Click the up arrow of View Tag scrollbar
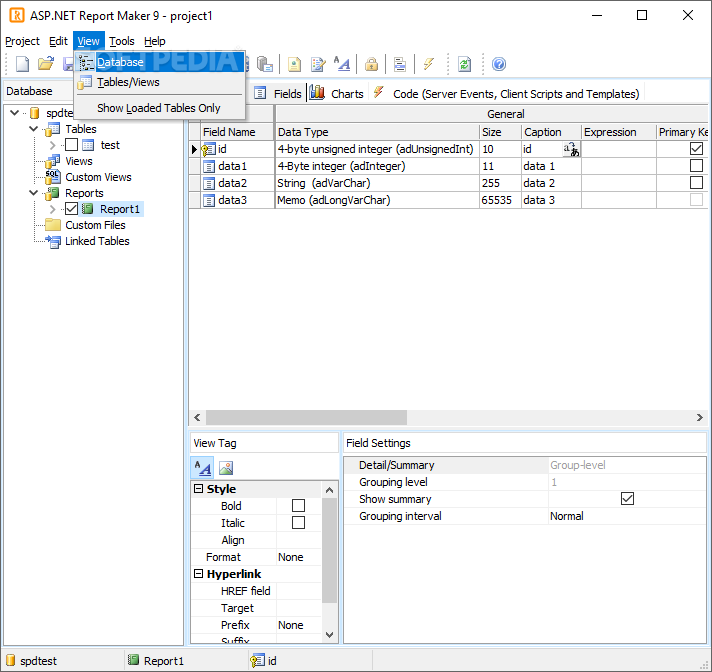The width and height of the screenshot is (712, 672). point(330,490)
